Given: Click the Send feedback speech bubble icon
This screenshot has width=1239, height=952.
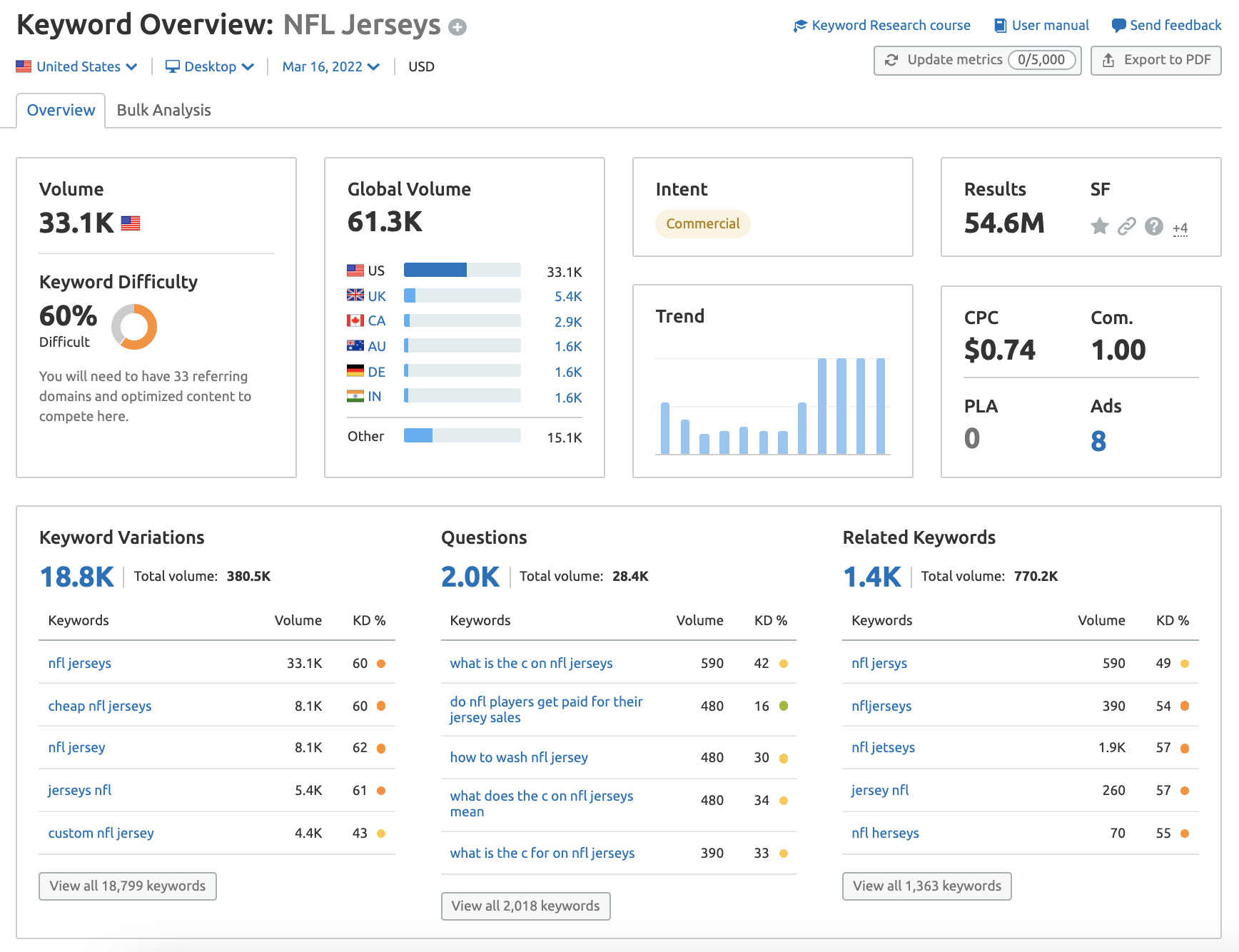Looking at the screenshot, I should 1118,26.
